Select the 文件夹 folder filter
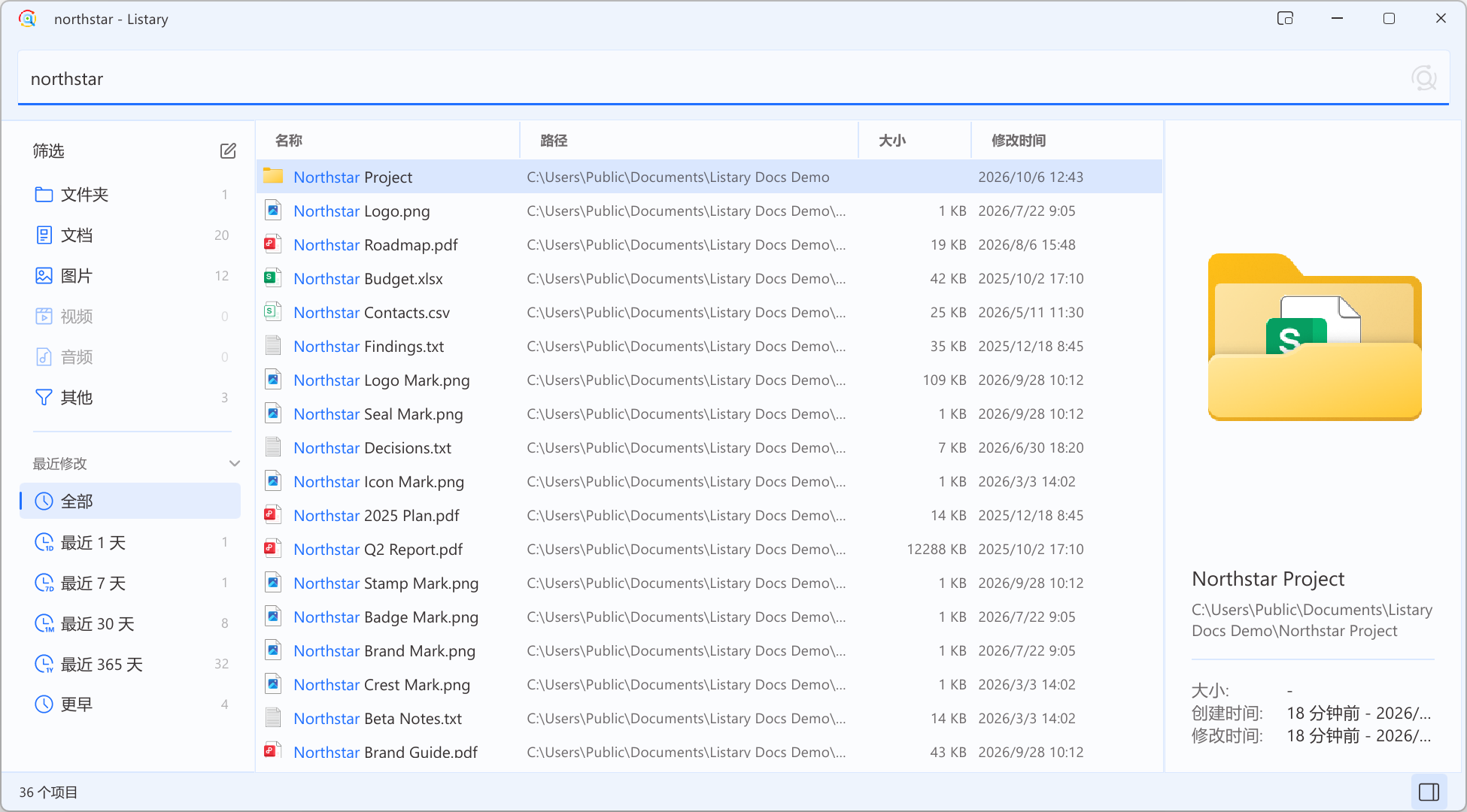This screenshot has height=812, width=1467. [130, 195]
